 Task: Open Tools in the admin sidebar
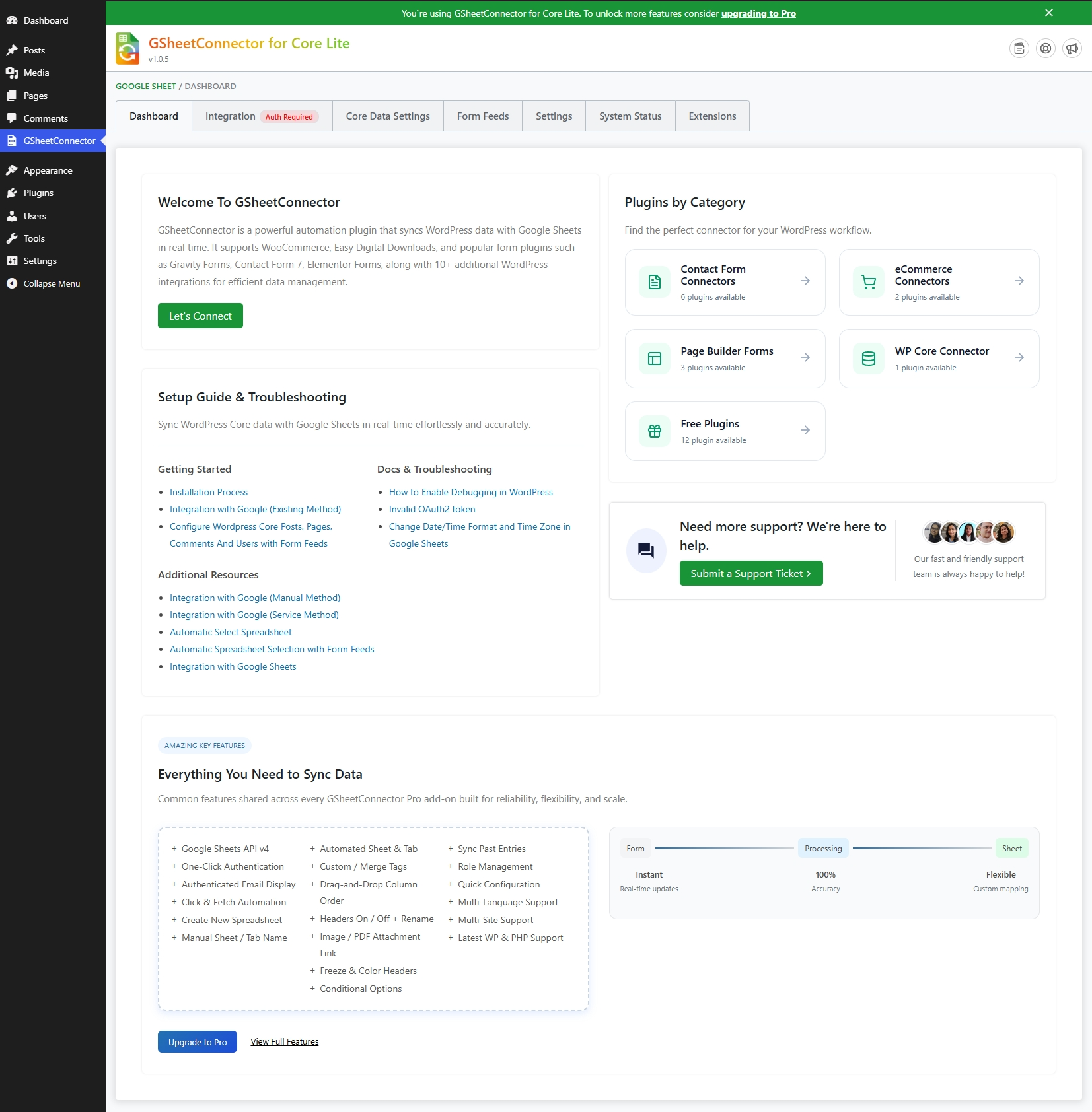click(53, 238)
